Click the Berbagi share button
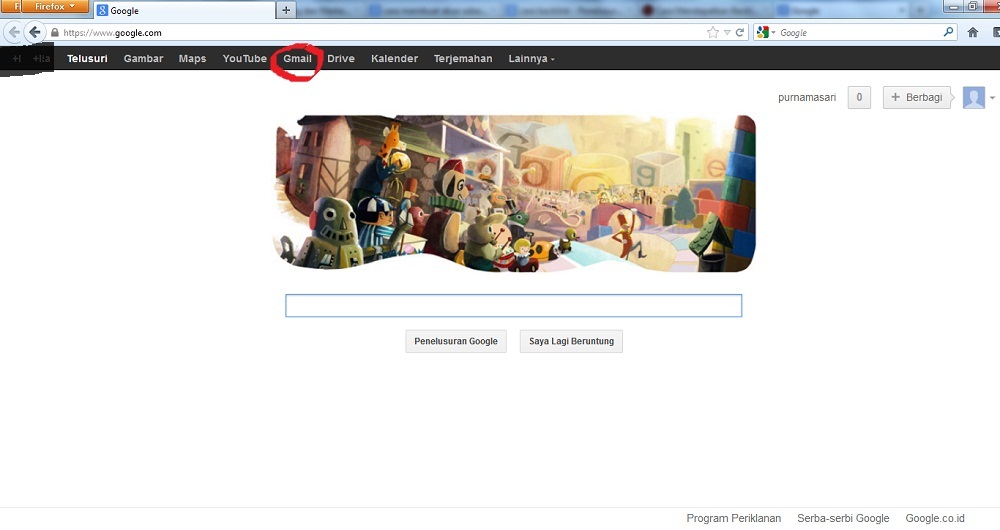1000x530 pixels. (917, 98)
